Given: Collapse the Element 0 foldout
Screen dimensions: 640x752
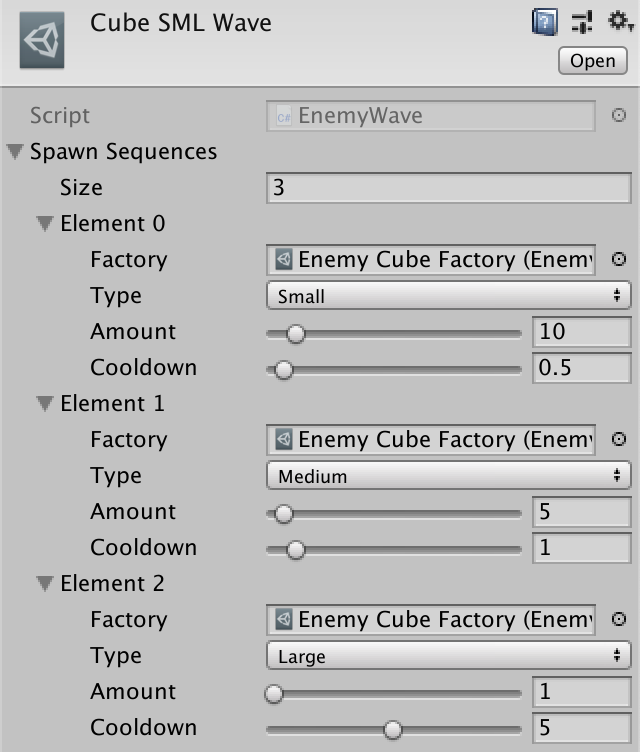Looking at the screenshot, I should tap(45, 224).
